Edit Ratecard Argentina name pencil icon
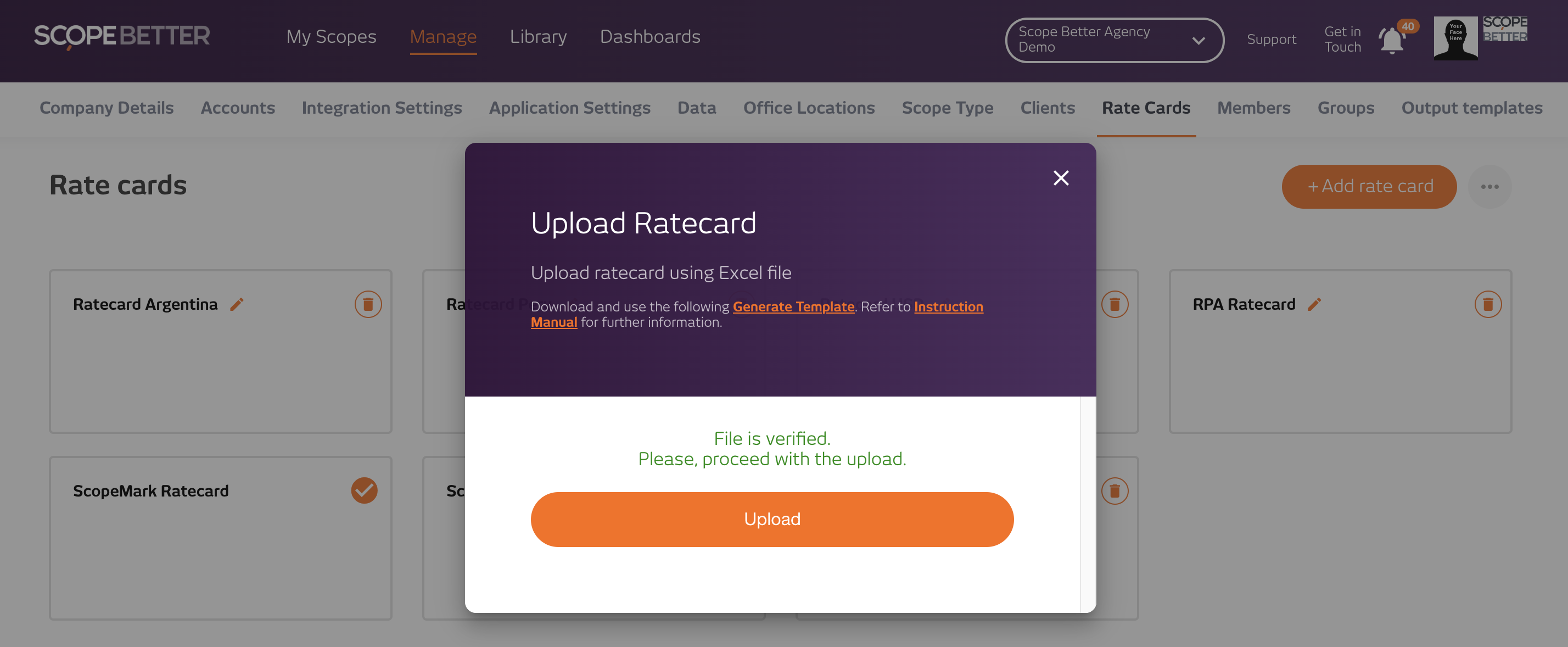1568x647 pixels. (237, 304)
